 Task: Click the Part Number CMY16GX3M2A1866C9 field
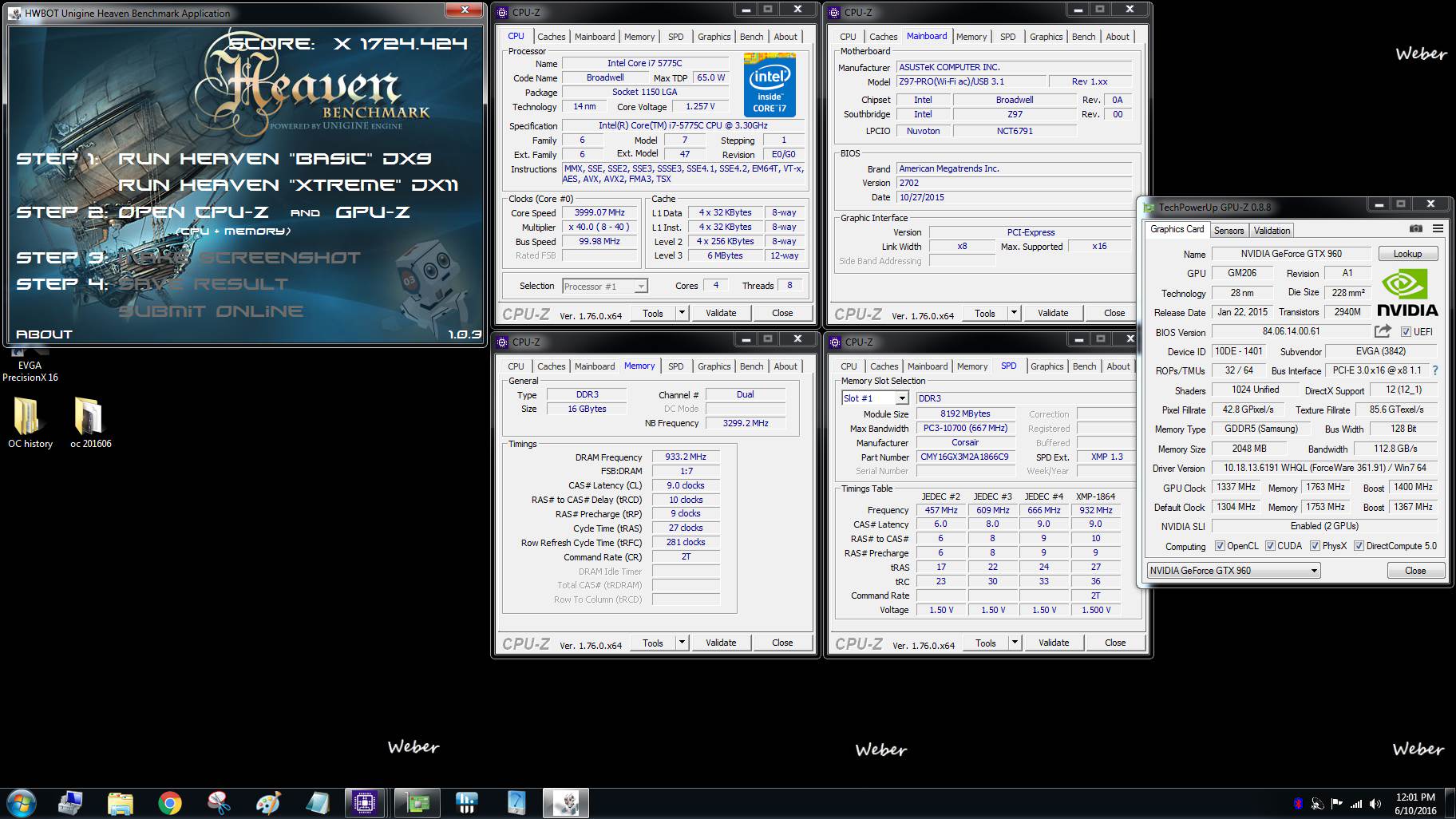[964, 457]
